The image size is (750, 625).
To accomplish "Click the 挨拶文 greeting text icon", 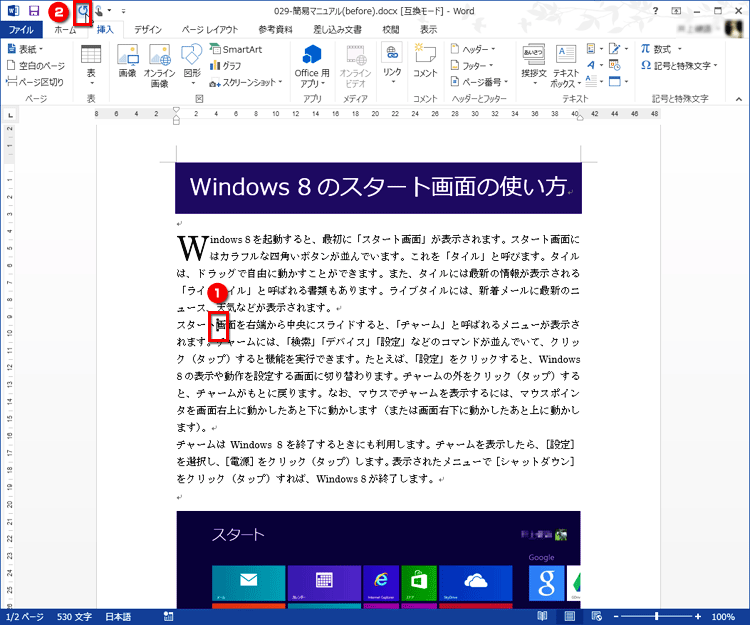I will 534,65.
